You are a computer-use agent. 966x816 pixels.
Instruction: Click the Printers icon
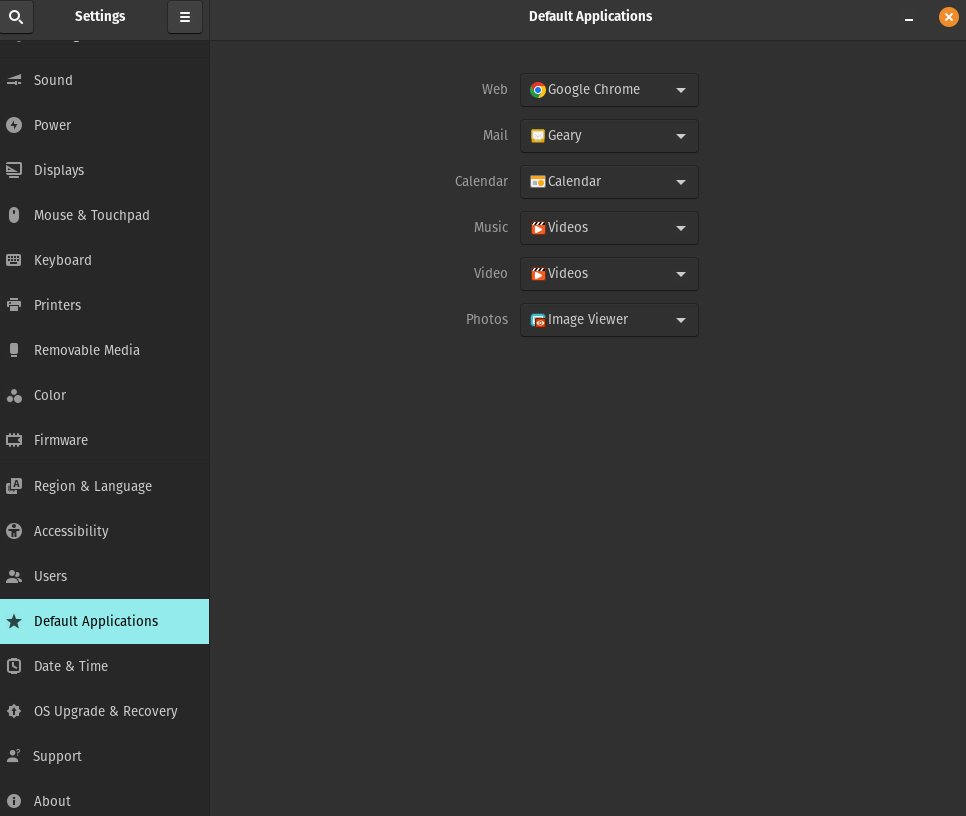click(14, 305)
